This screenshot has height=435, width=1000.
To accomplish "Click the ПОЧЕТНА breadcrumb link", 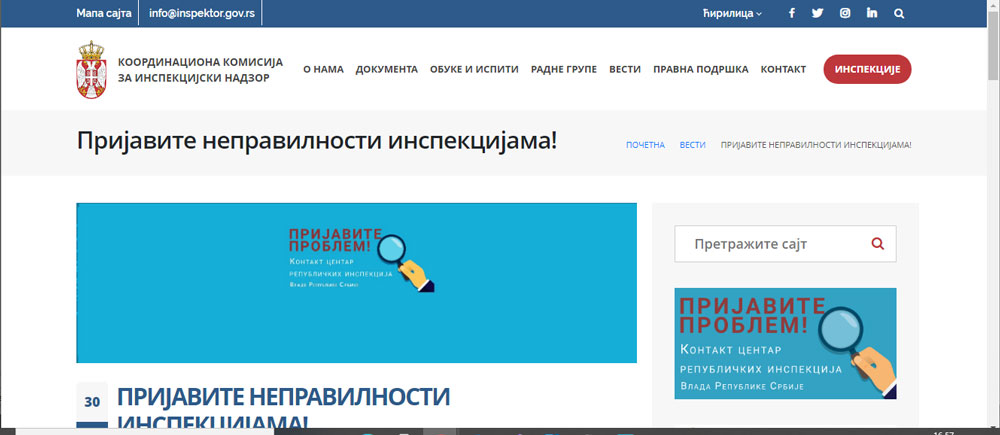I will [x=645, y=145].
